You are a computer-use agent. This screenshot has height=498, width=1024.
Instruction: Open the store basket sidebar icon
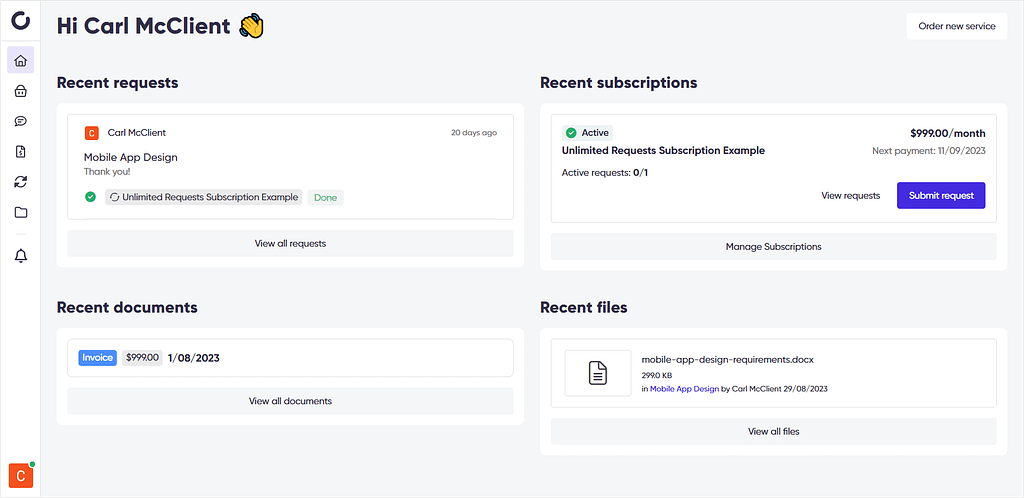[21, 91]
